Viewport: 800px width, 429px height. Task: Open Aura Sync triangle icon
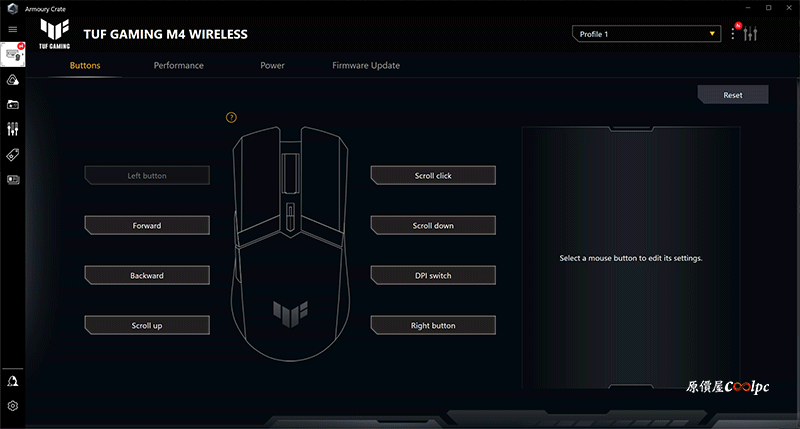coord(13,80)
